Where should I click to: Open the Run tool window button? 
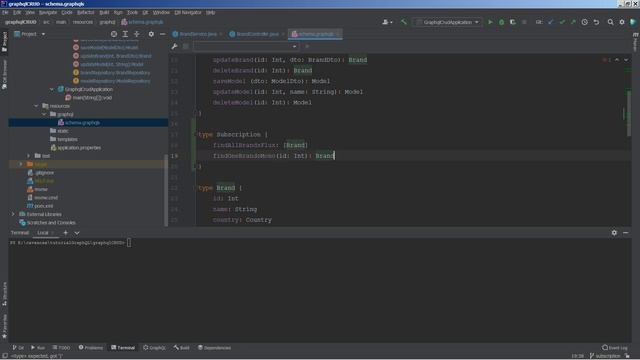click(38, 348)
